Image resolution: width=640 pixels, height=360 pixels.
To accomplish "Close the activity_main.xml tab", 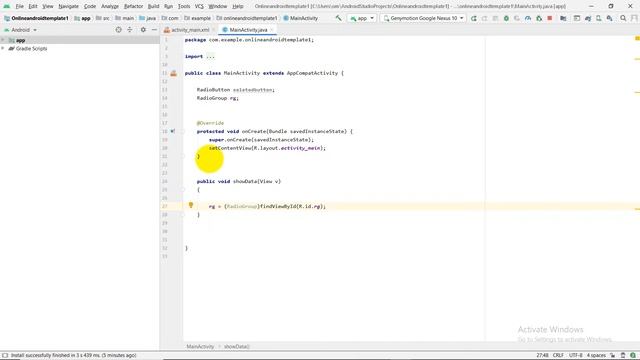I will 213,30.
